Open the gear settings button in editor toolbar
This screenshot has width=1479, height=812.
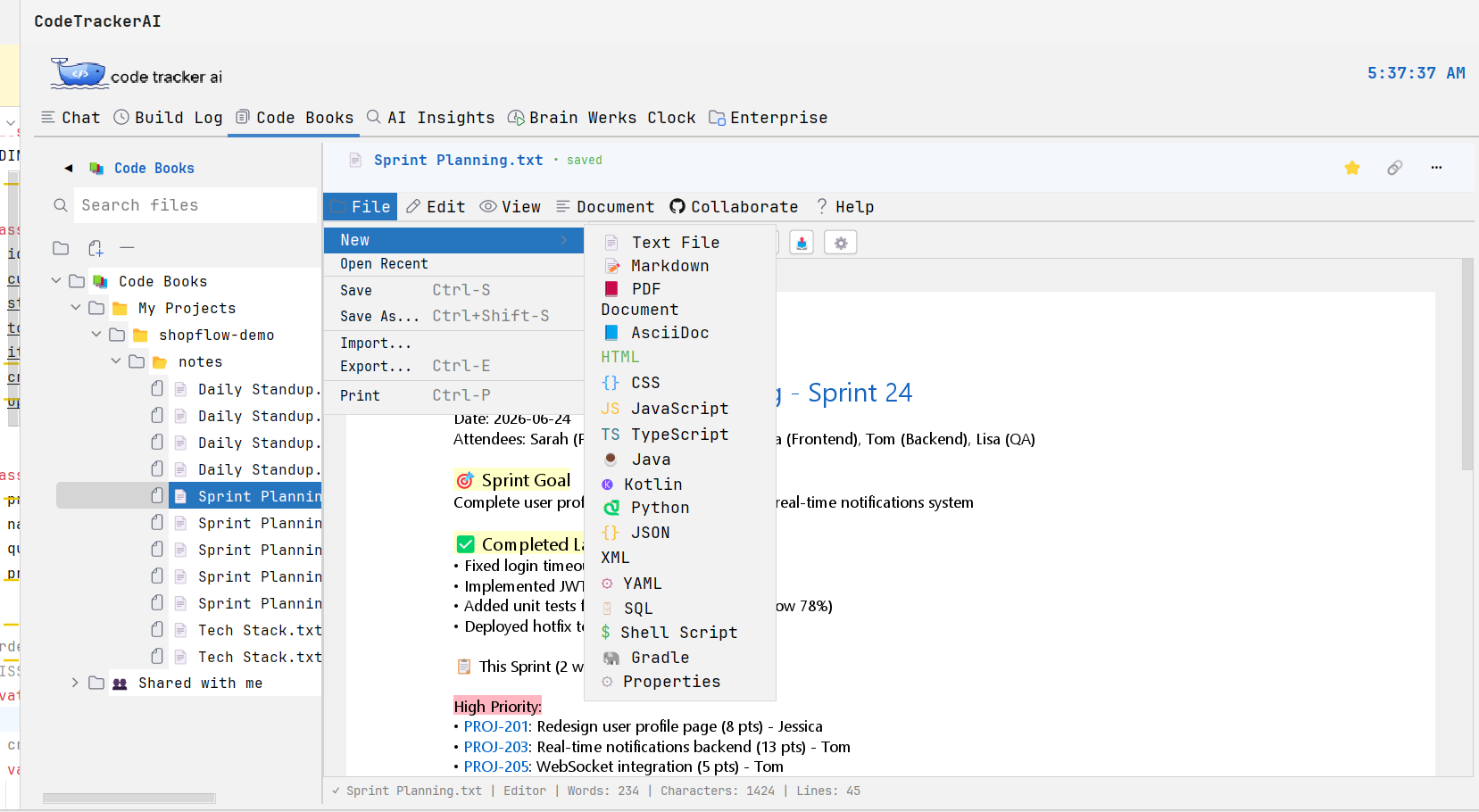pyautogui.click(x=841, y=243)
